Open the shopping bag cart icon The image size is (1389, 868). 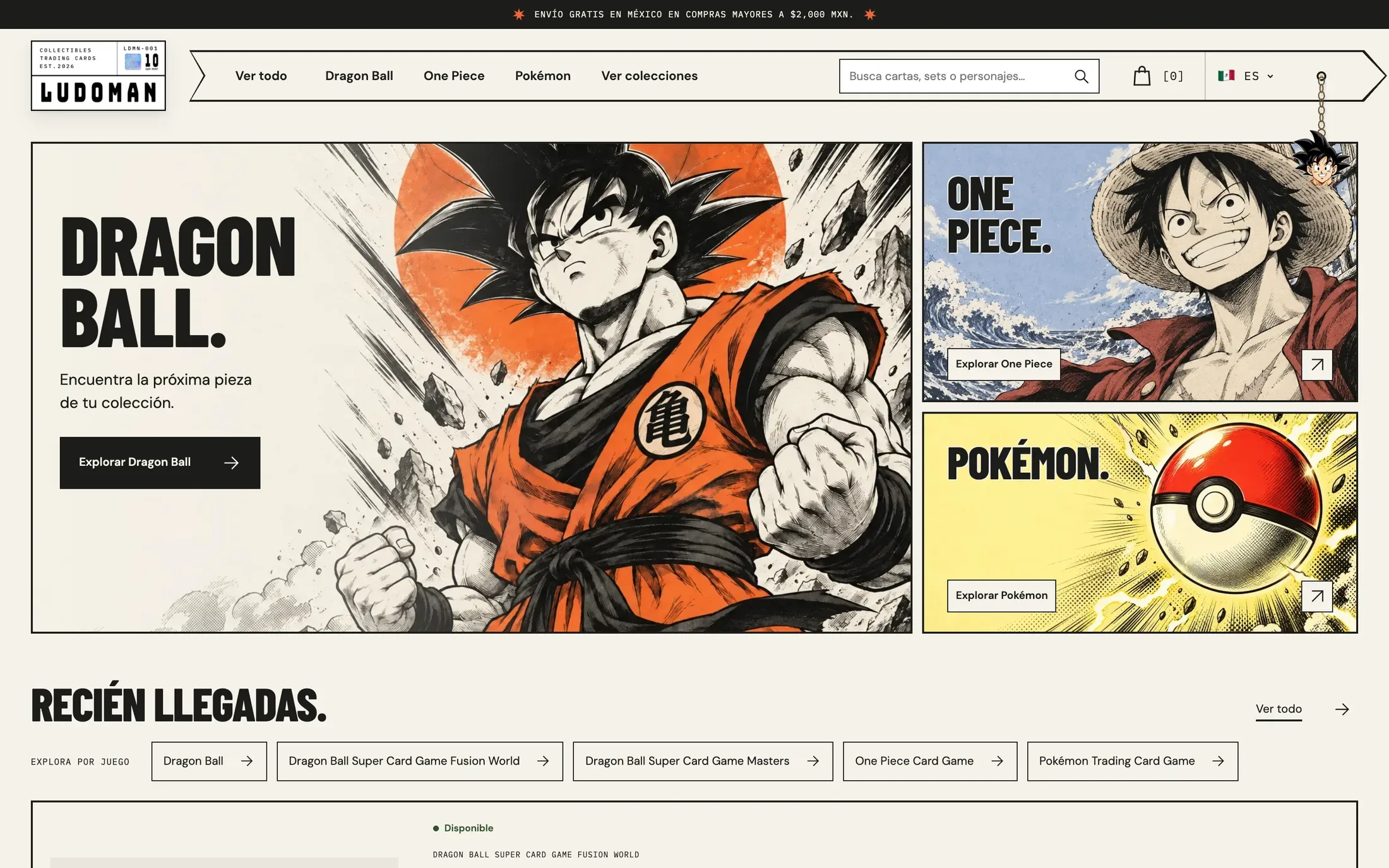tap(1142, 76)
